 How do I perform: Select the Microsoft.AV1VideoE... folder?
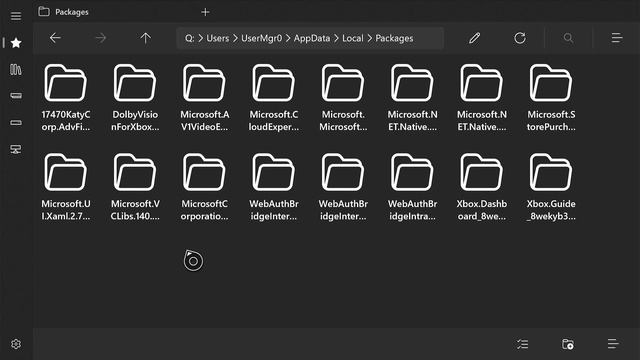coord(204,98)
